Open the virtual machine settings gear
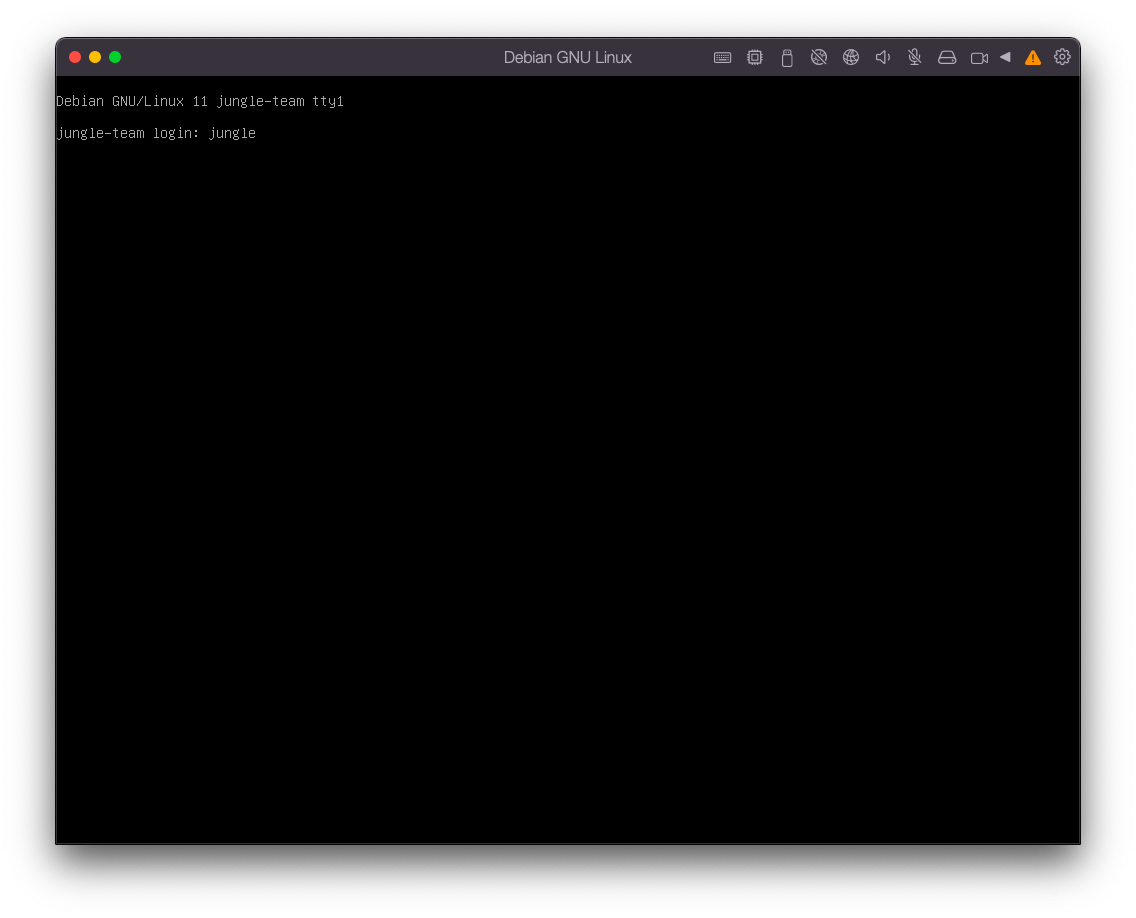 point(1062,57)
